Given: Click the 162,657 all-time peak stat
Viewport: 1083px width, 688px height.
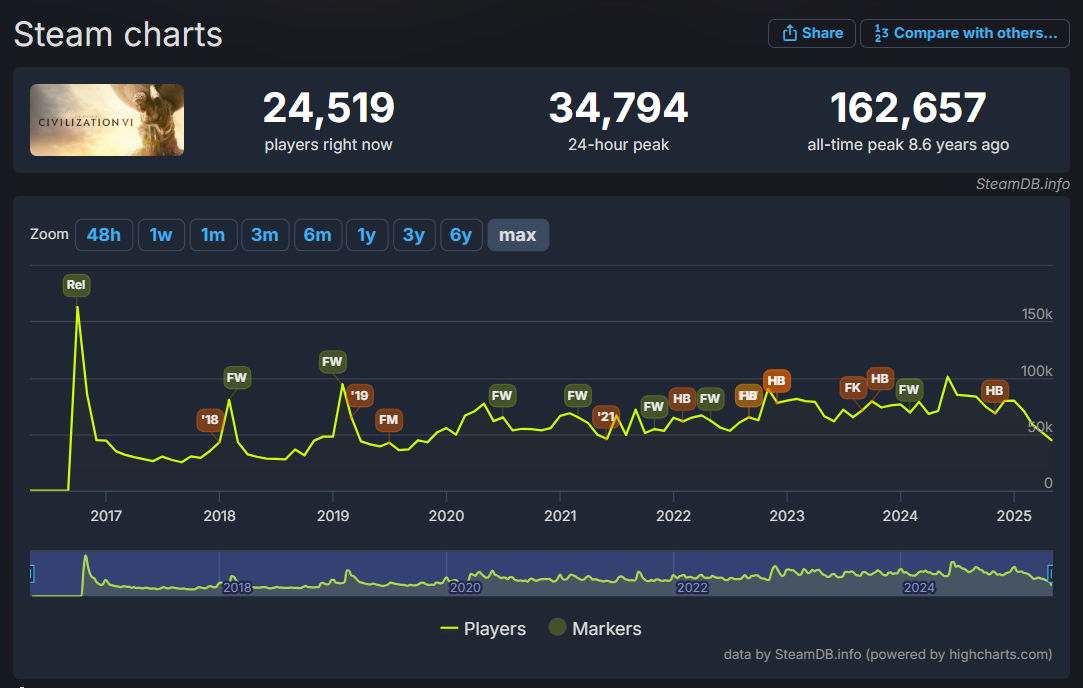Looking at the screenshot, I should click(908, 121).
